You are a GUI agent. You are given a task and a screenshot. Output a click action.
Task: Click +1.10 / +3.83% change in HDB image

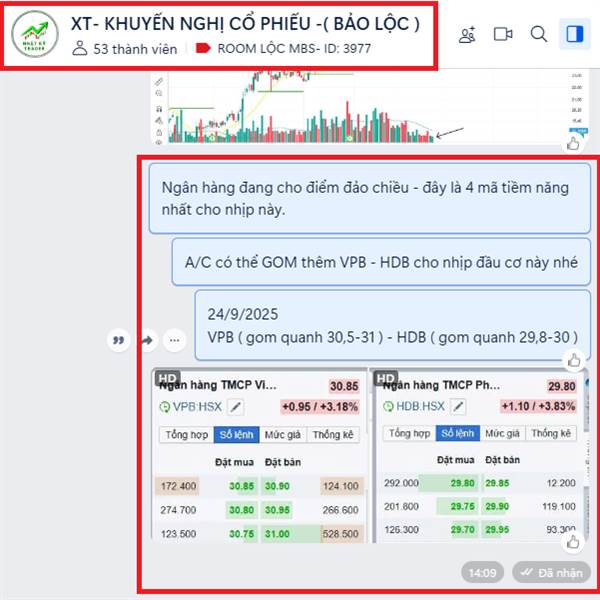pos(538,406)
